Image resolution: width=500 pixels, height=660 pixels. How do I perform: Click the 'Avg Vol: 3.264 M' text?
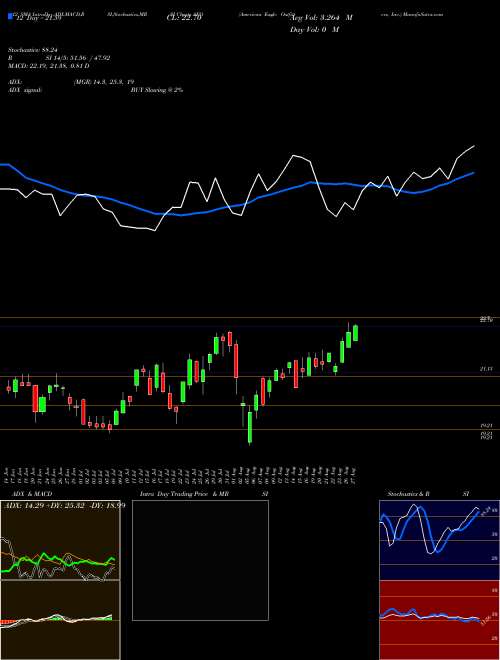pyautogui.click(x=322, y=18)
